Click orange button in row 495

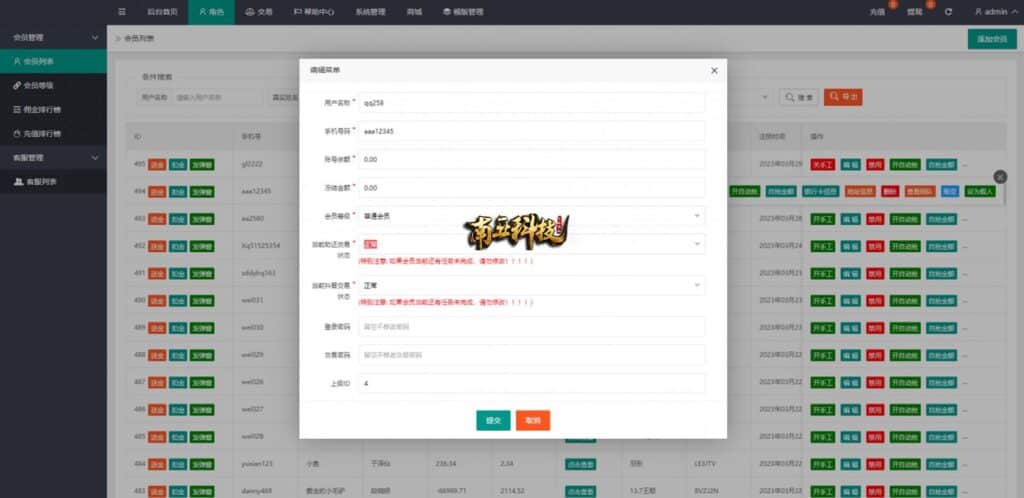pyautogui.click(x=157, y=164)
